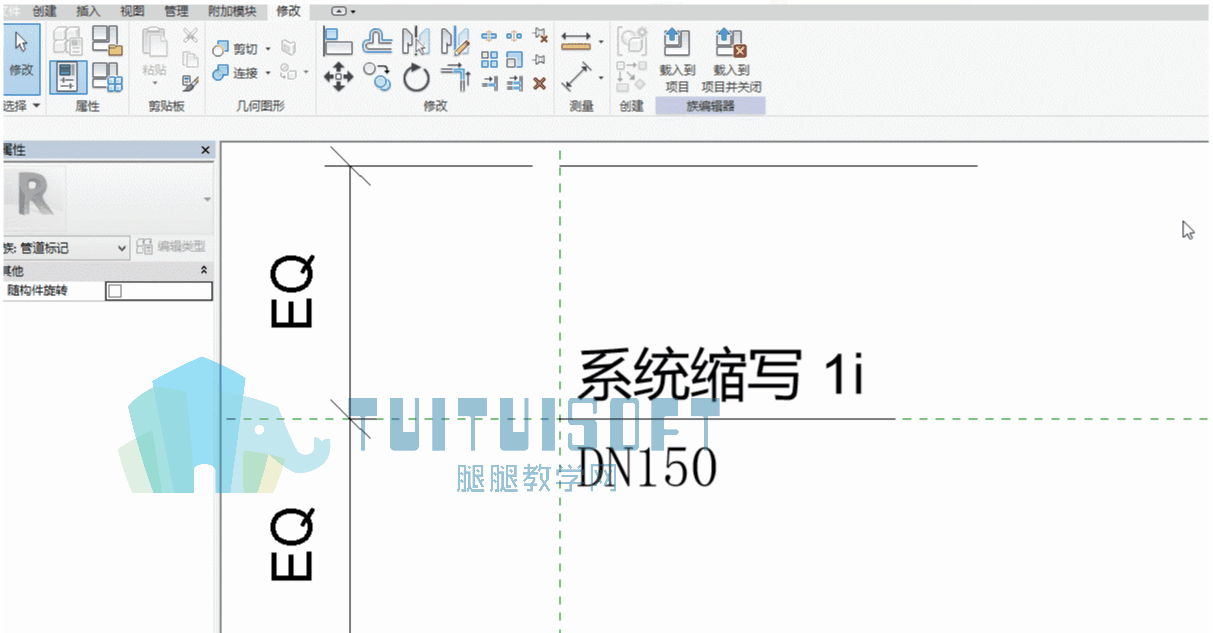Expand the Measure tool dropdown arrow
Image resolution: width=1213 pixels, height=633 pixels.
[x=600, y=42]
